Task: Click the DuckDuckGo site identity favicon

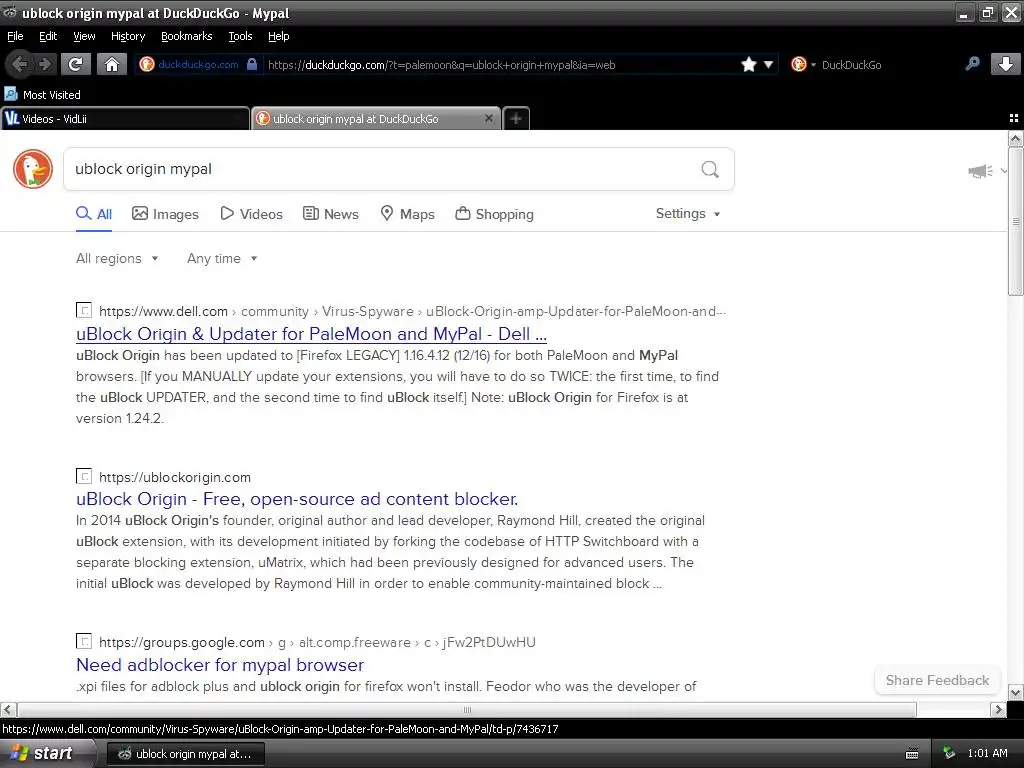Action: click(147, 64)
